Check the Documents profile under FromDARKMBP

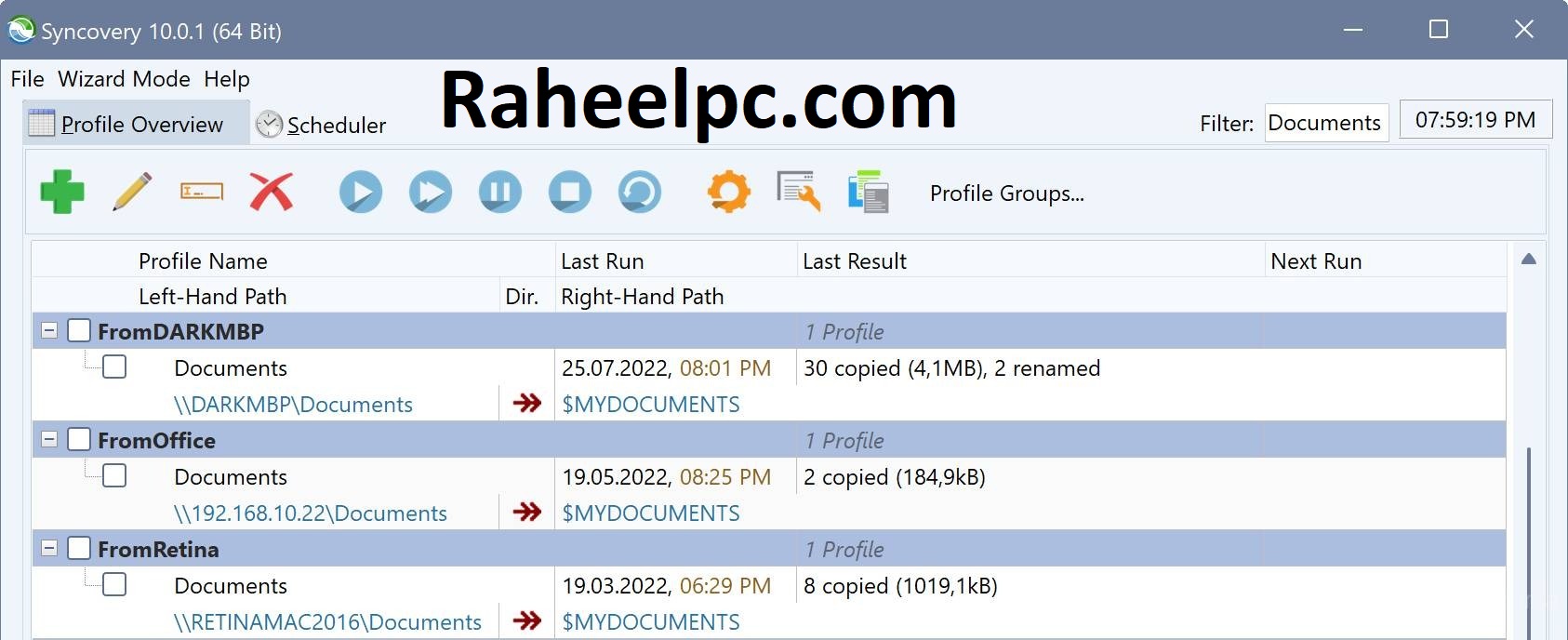[x=114, y=367]
